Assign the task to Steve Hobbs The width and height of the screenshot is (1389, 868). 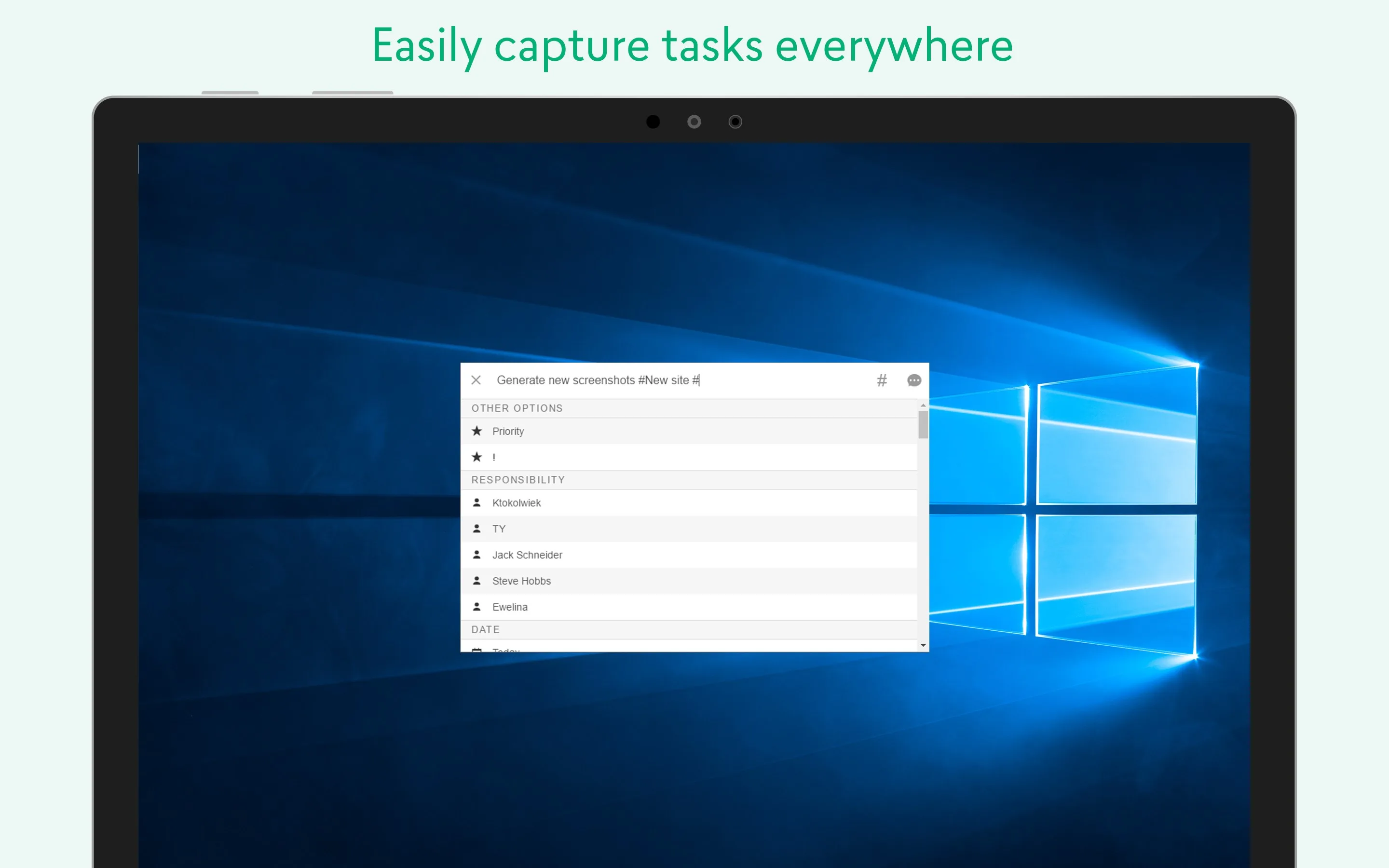pyautogui.click(x=689, y=581)
